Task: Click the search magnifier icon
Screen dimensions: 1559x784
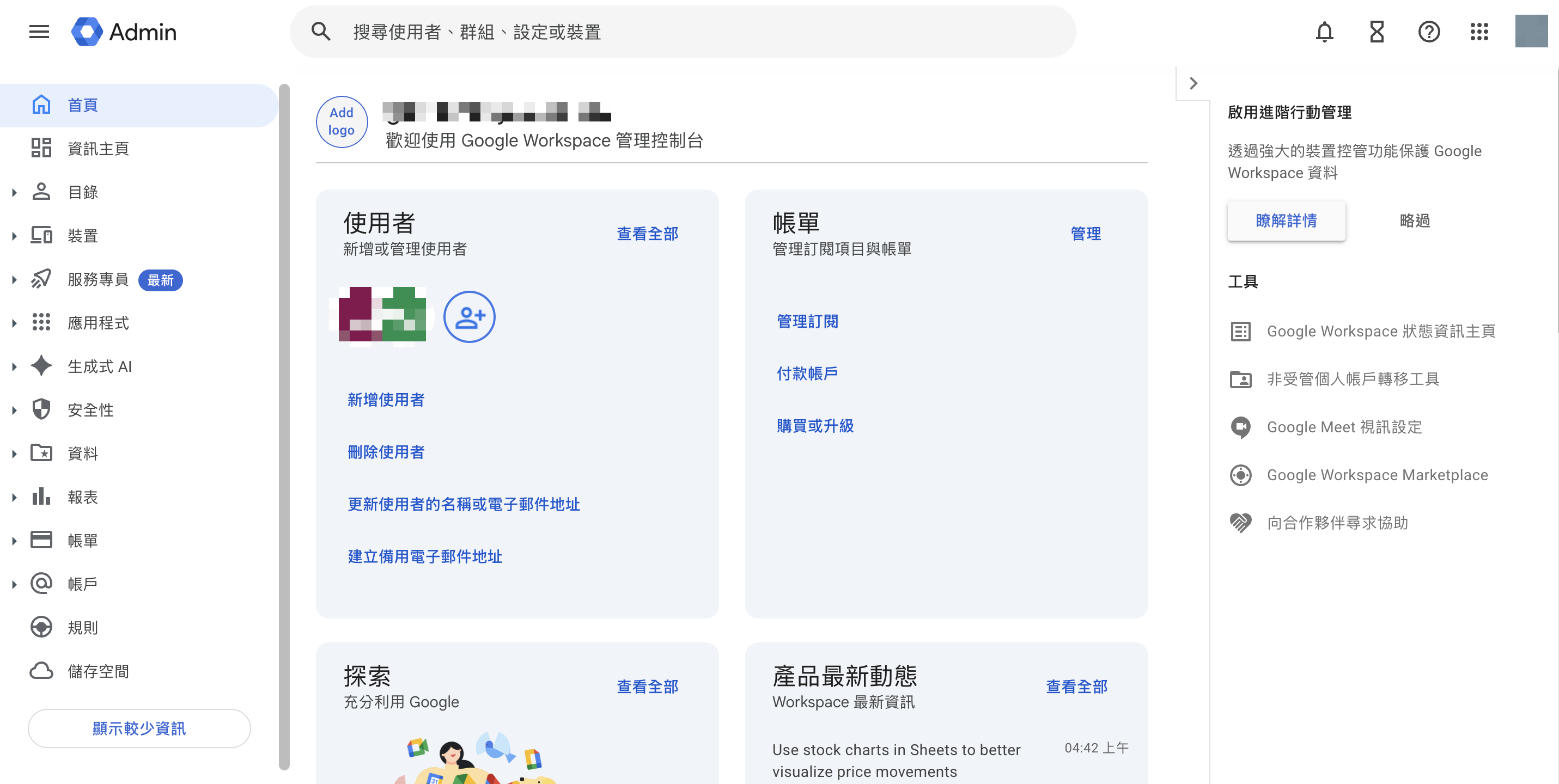Action: click(x=321, y=32)
